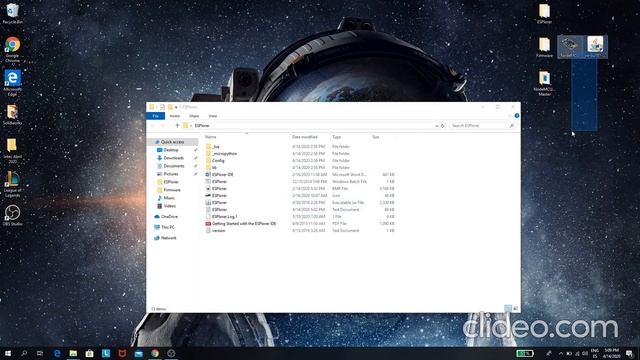Screen dimensions: 640x360
Task: Select the League of Legends desktop icon
Action: pos(12,184)
